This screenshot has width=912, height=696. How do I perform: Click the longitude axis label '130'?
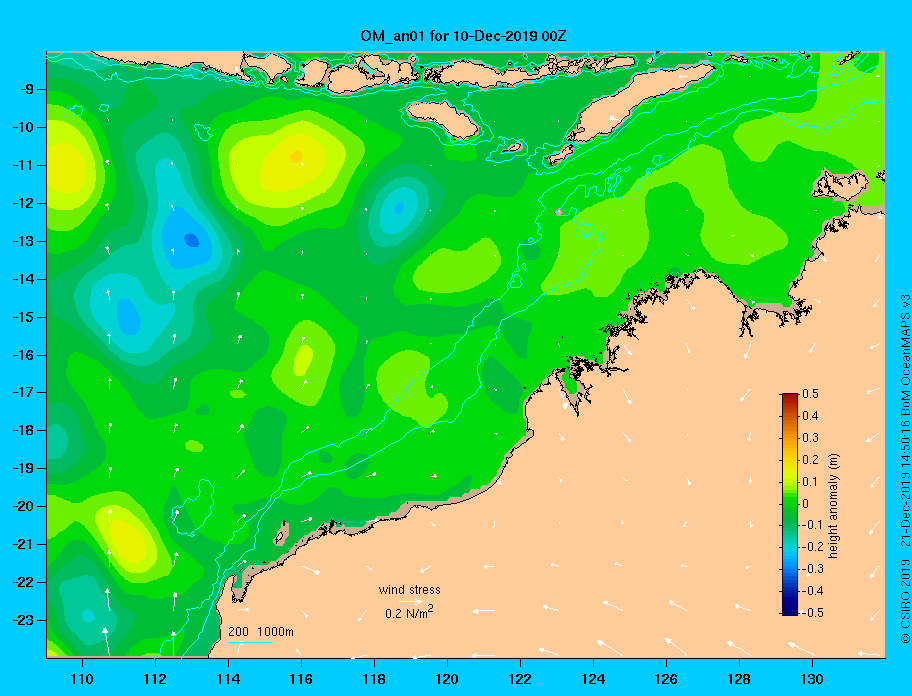tap(812, 679)
